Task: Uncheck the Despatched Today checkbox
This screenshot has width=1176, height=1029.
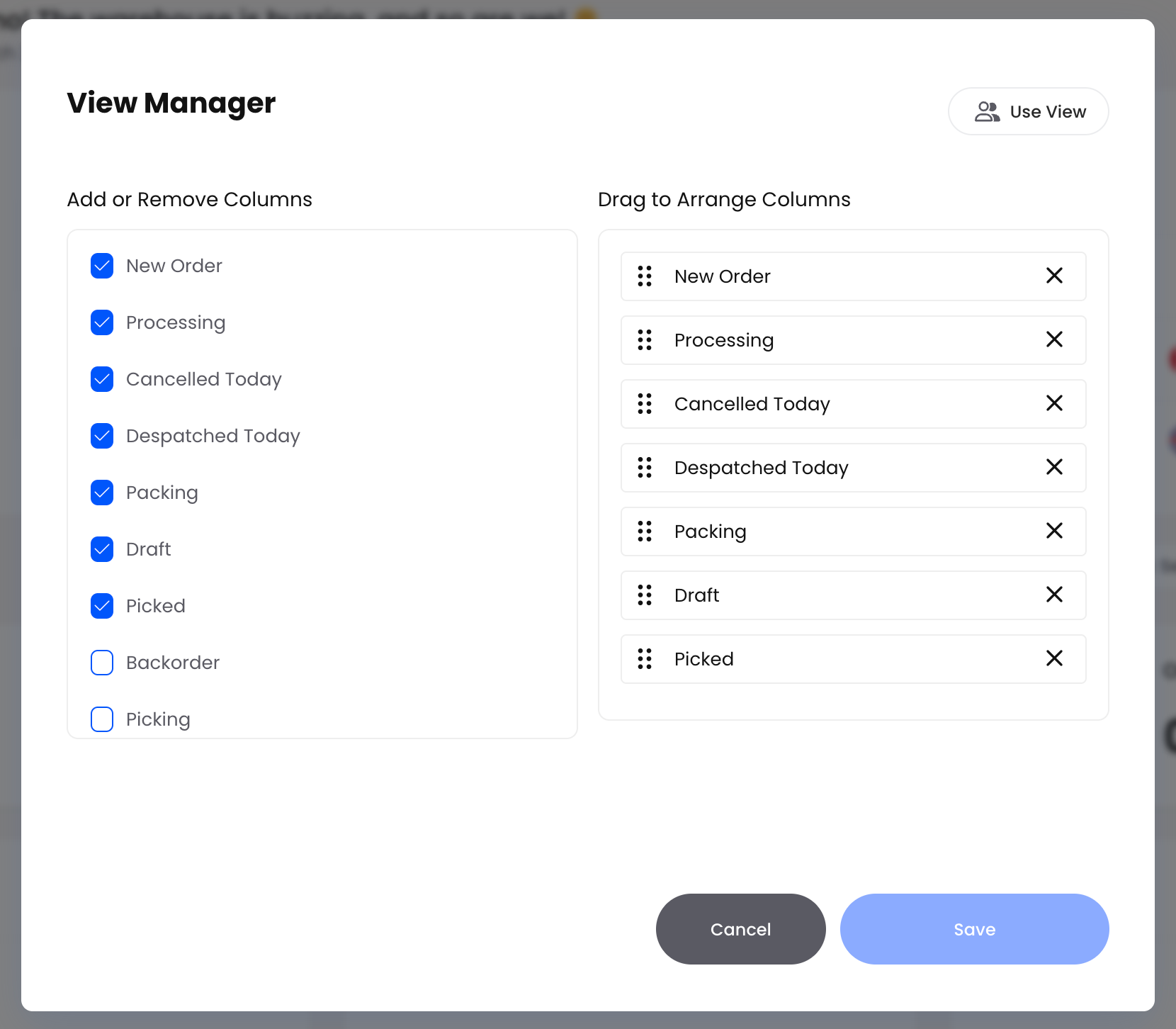Action: pos(102,436)
